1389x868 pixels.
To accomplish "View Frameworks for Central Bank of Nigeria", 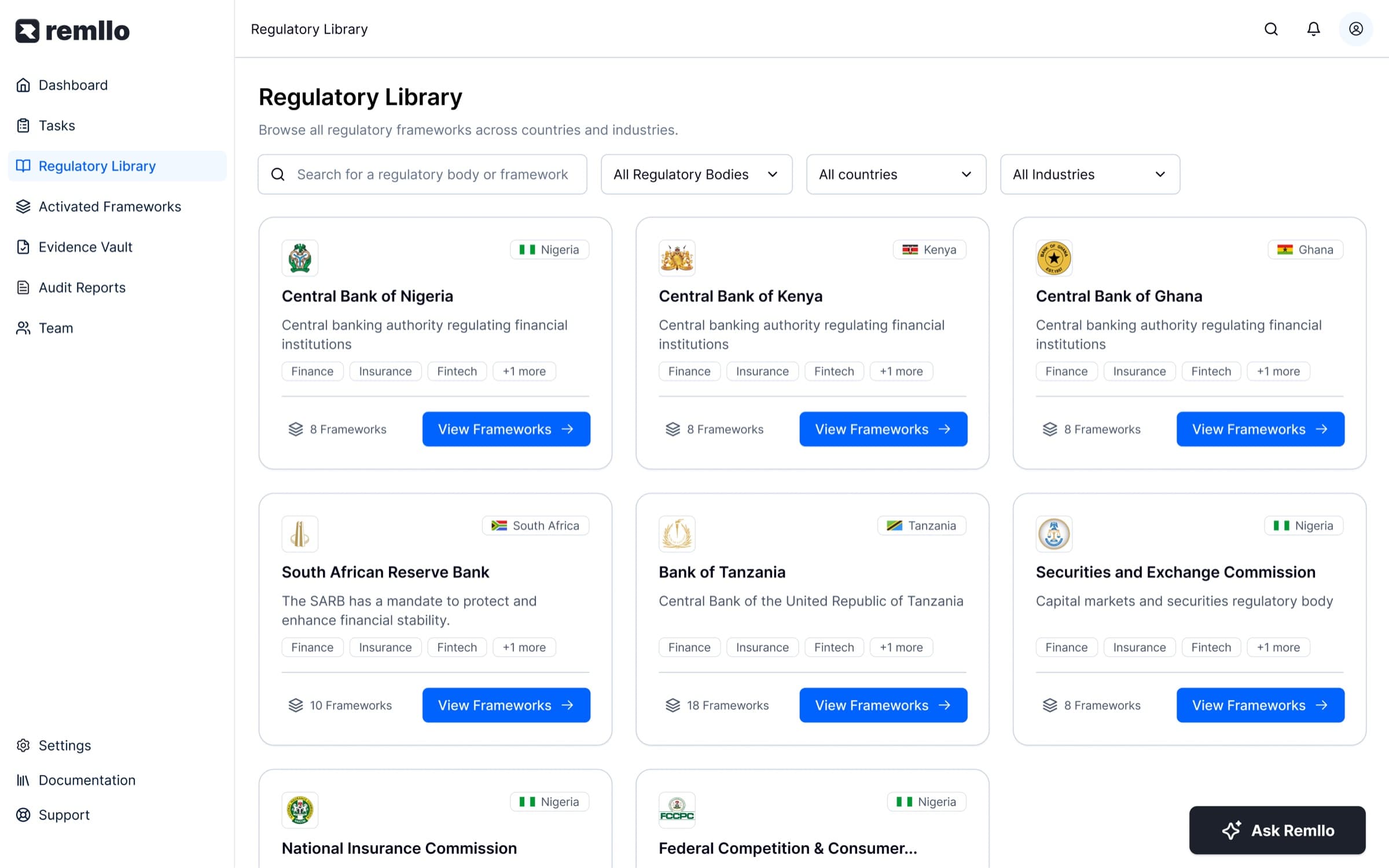I will (x=506, y=429).
